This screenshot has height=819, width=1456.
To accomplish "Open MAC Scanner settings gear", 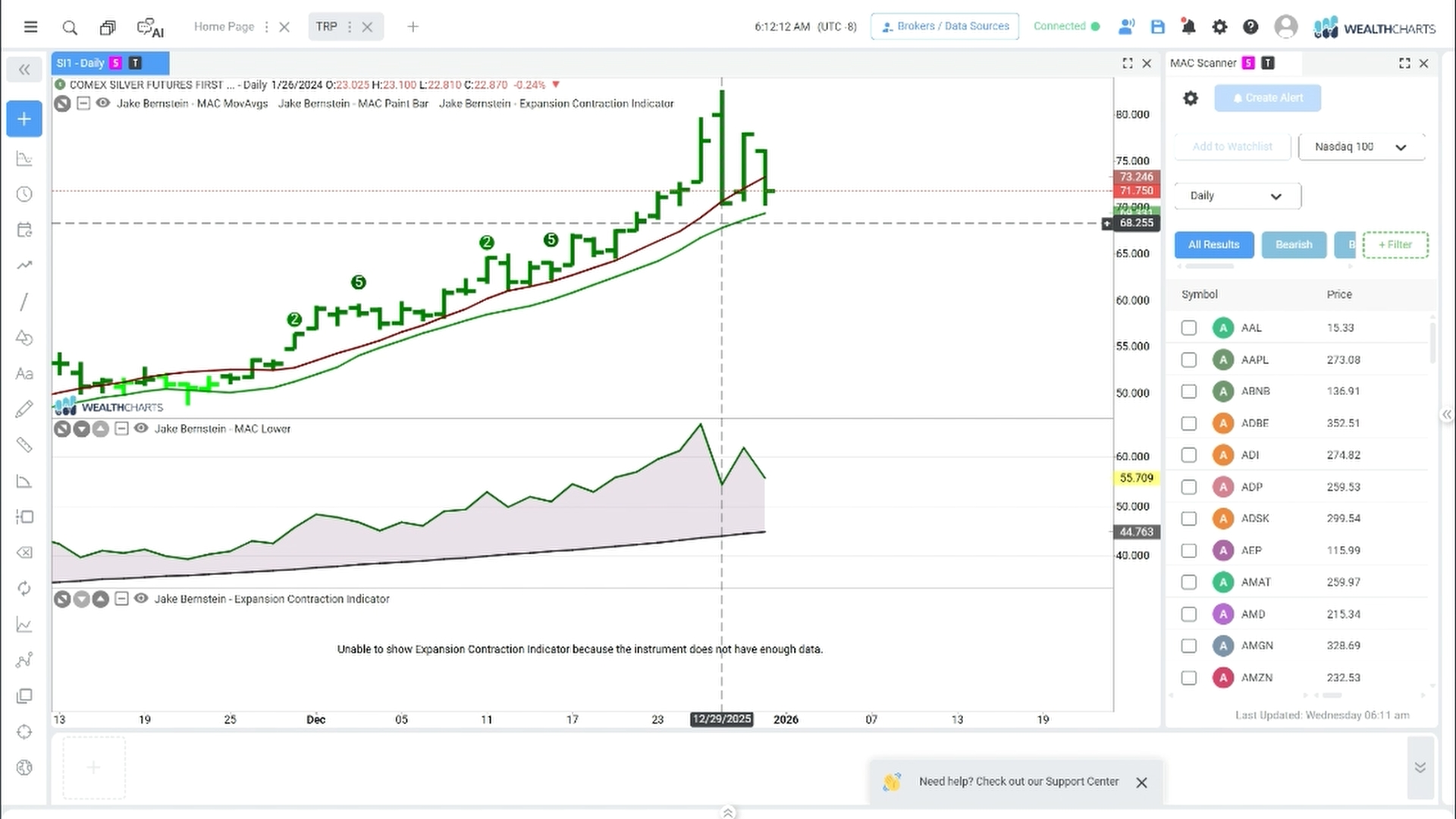I will 1191,98.
